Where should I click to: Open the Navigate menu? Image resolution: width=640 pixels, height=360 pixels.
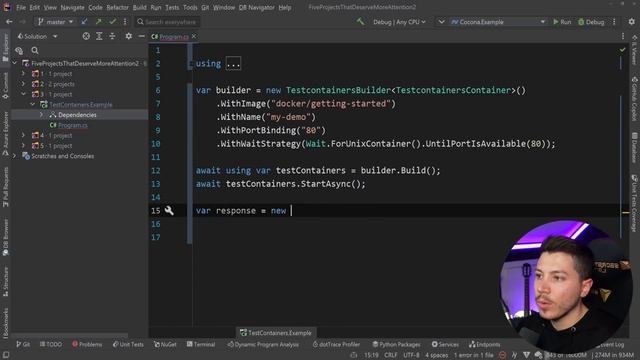click(x=72, y=7)
